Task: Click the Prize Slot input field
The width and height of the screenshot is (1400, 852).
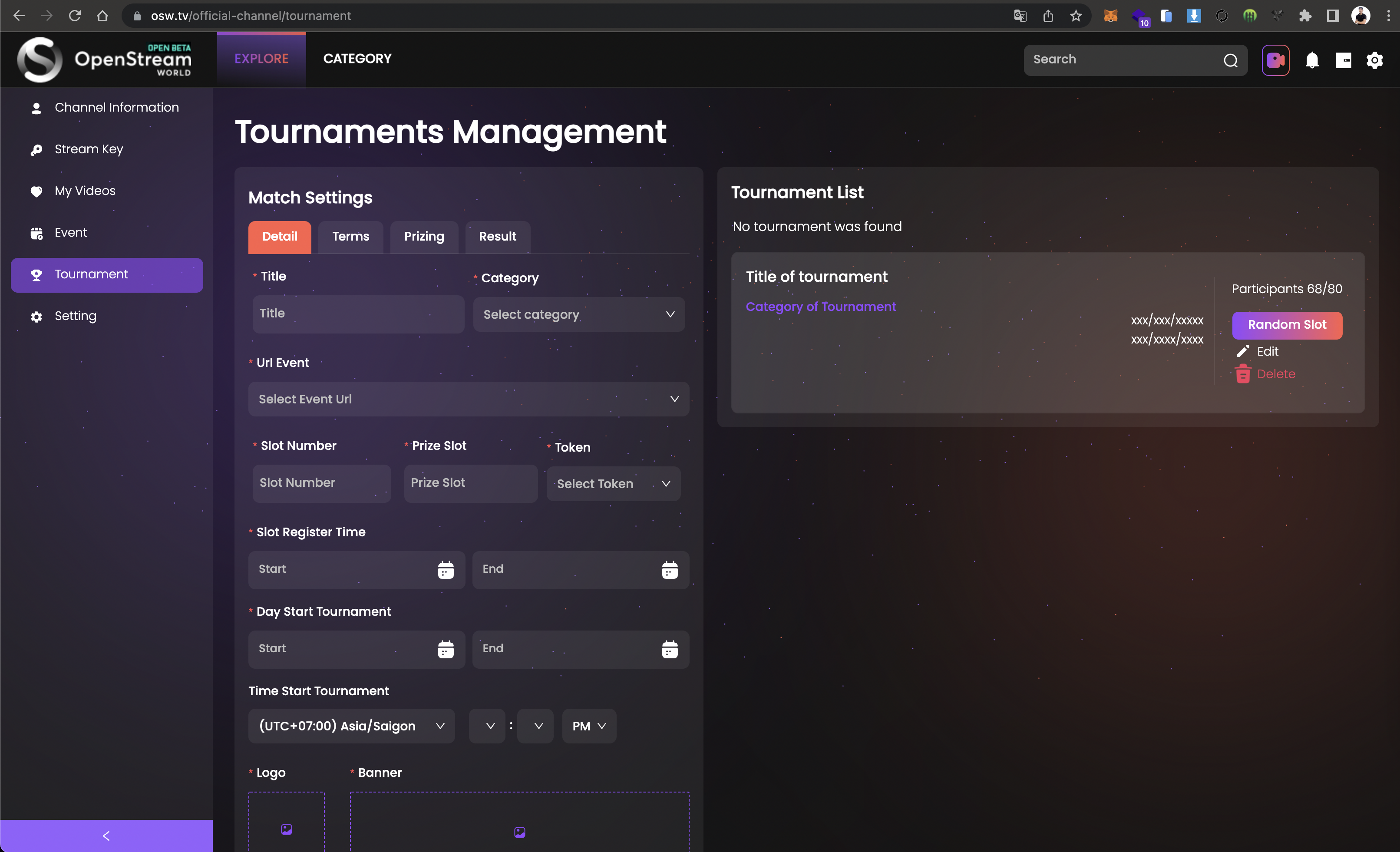Action: 470,483
